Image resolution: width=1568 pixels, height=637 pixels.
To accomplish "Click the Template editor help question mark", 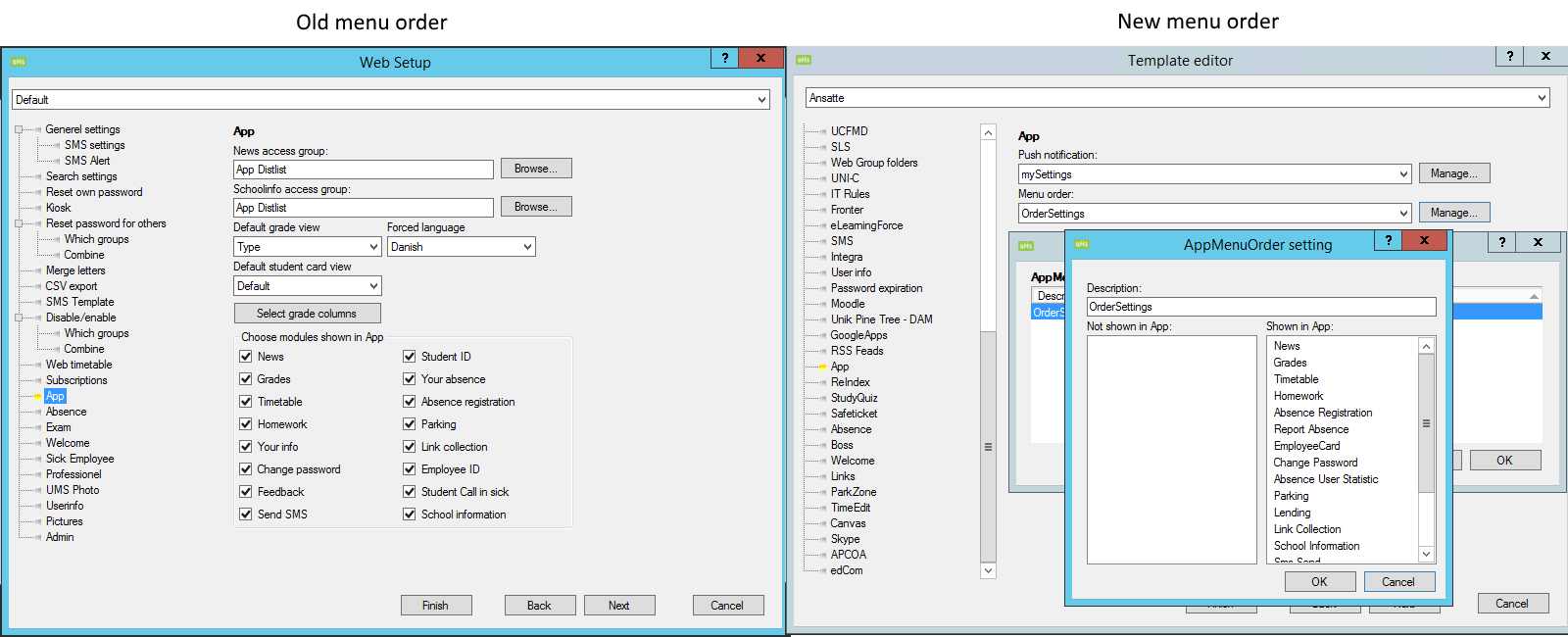I will point(1509,57).
